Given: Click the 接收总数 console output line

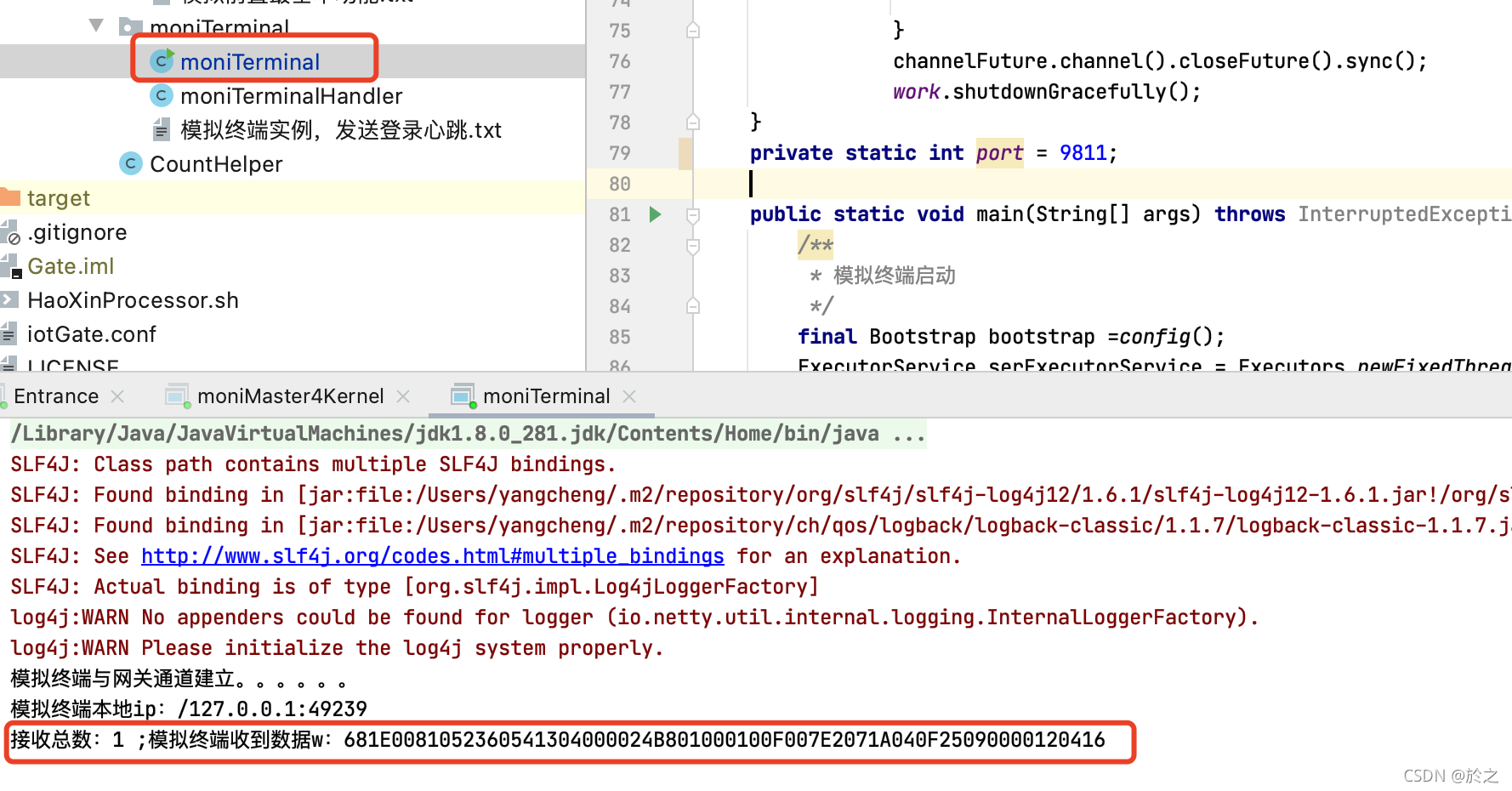Looking at the screenshot, I should (x=557, y=740).
